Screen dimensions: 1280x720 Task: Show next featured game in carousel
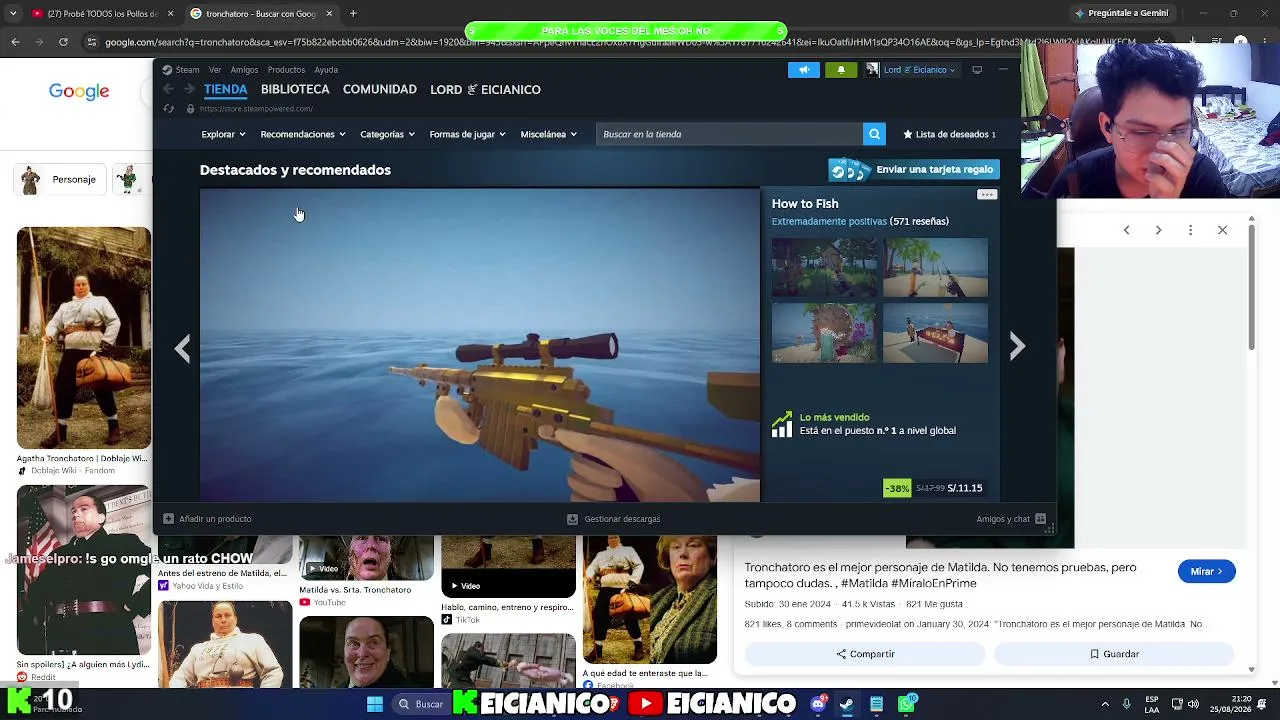tap(1017, 347)
